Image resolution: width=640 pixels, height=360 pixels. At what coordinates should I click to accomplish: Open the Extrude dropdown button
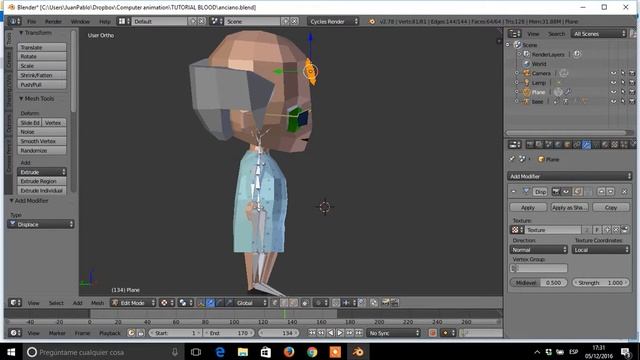(x=42, y=172)
